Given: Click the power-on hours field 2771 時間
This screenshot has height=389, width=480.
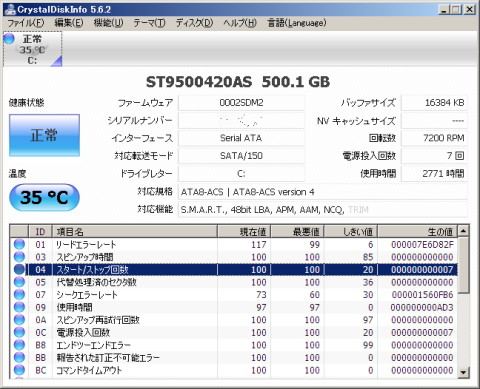Looking at the screenshot, I should tap(434, 174).
